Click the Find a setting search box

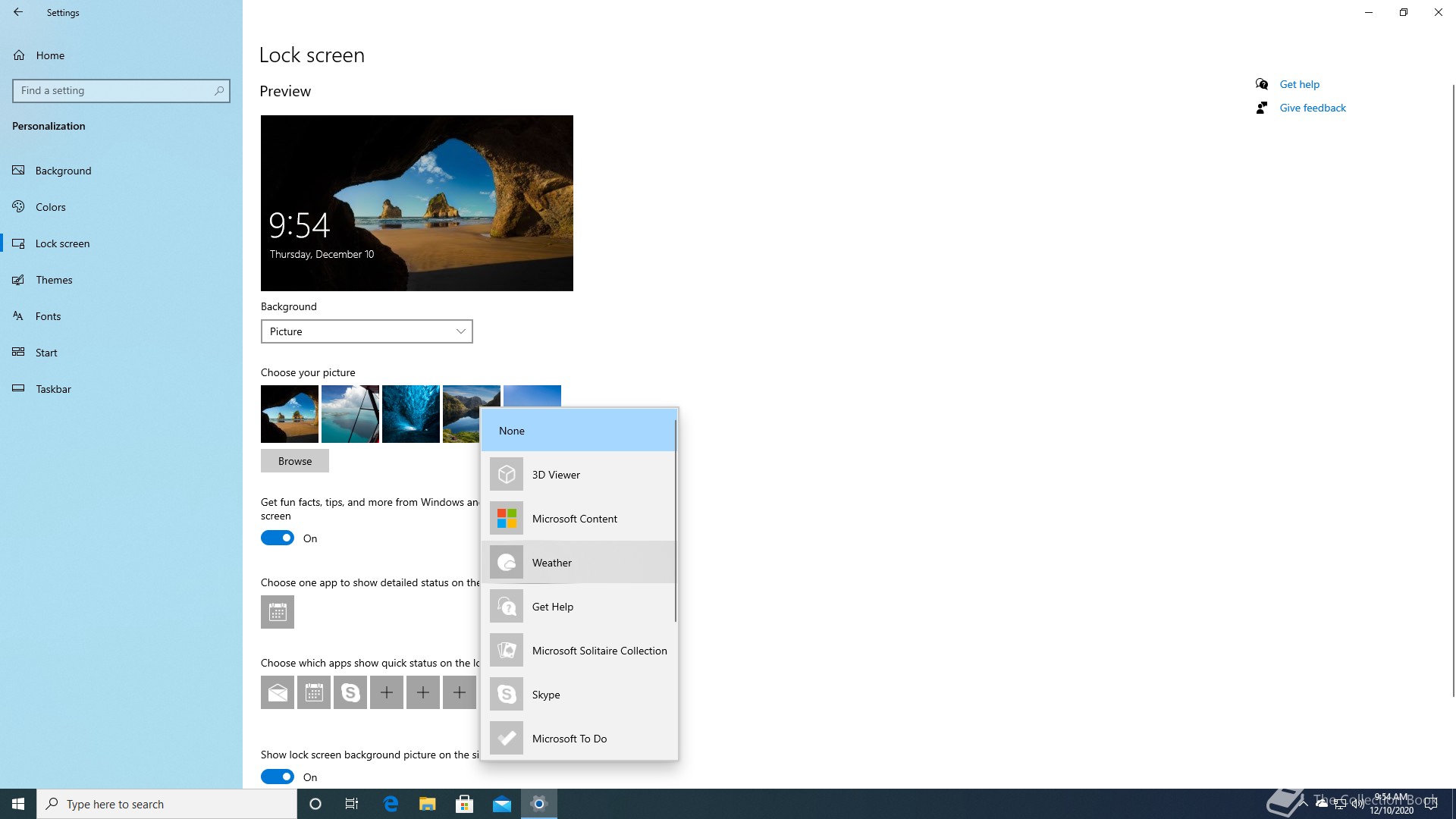pyautogui.click(x=114, y=91)
